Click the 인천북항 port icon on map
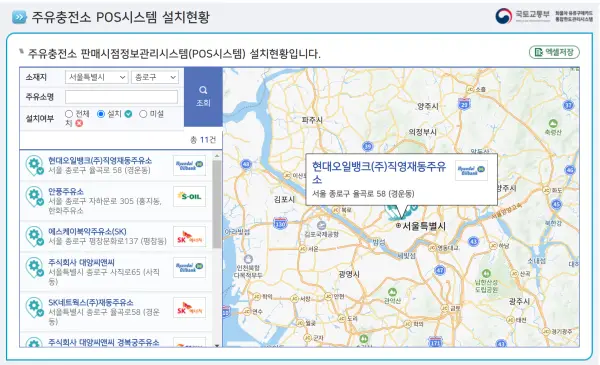The width and height of the screenshot is (600, 365). click(x=248, y=259)
